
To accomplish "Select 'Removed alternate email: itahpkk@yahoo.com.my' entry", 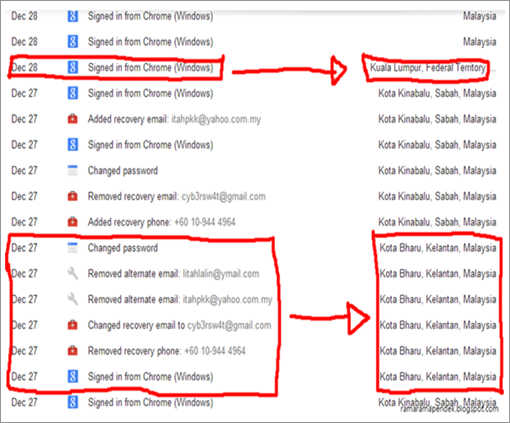I will point(180,299).
